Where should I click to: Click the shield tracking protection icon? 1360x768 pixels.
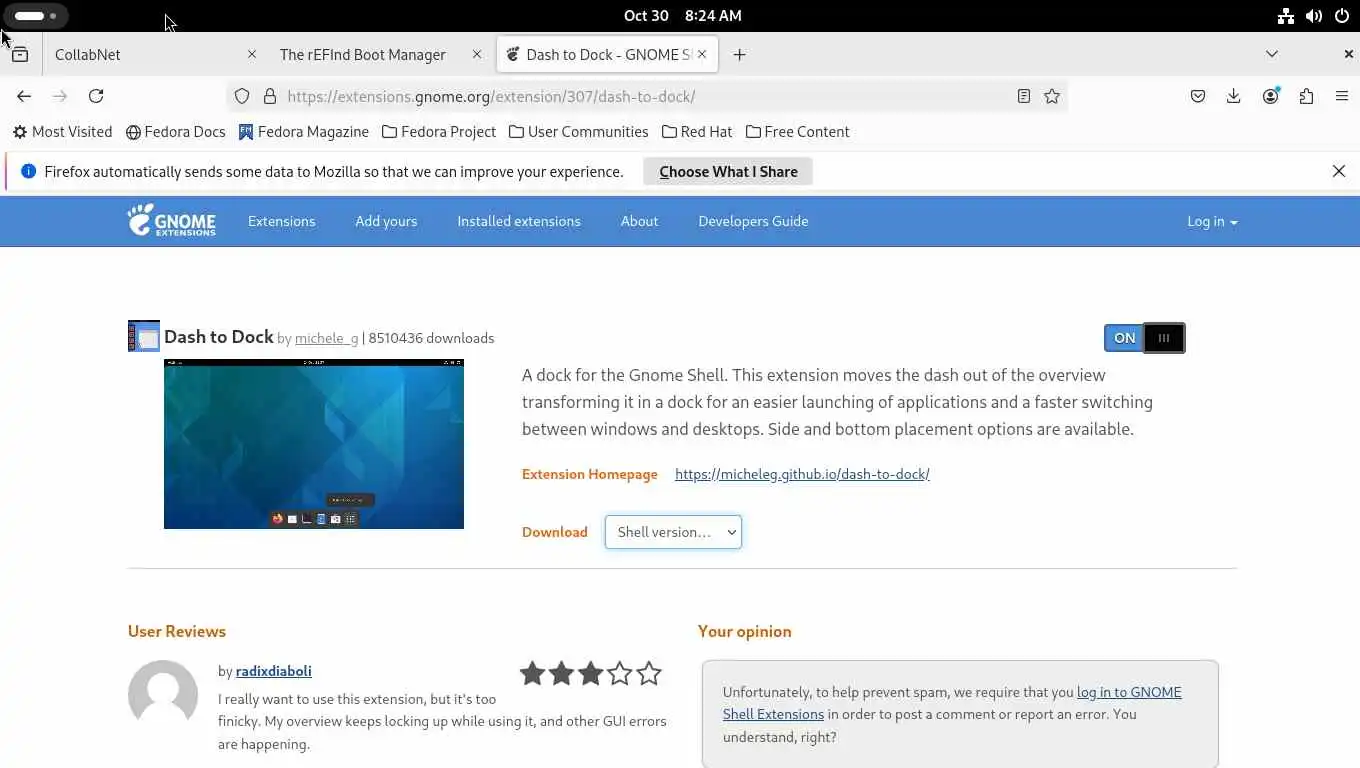click(x=242, y=96)
